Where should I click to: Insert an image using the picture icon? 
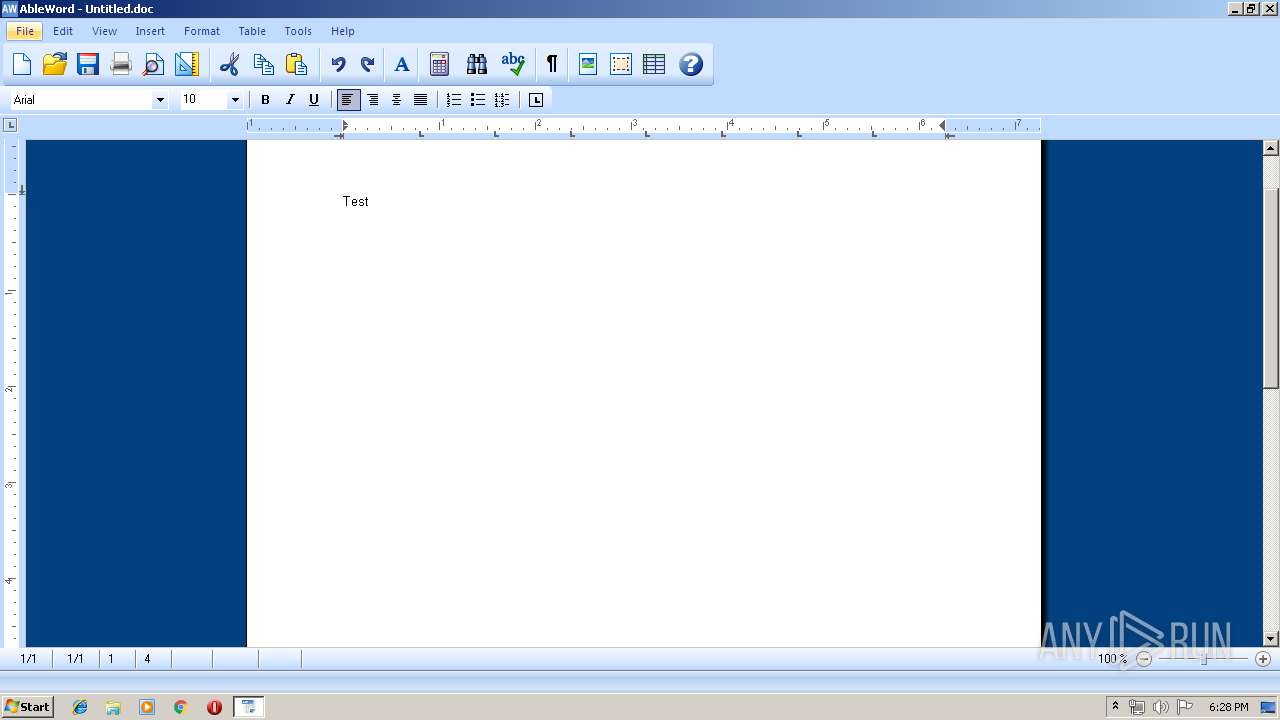click(588, 65)
